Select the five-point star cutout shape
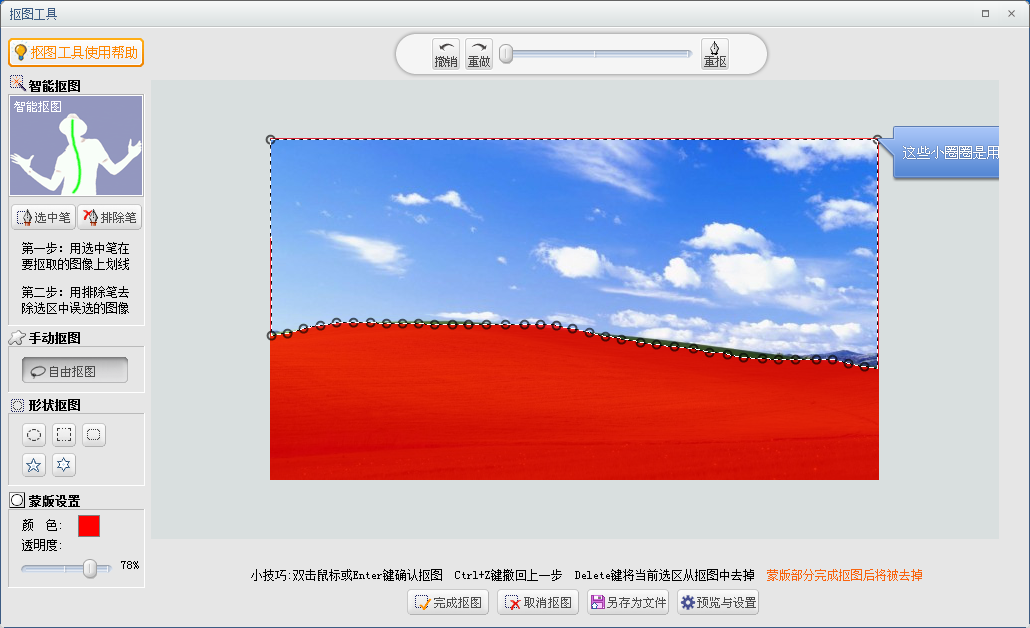 coord(34,465)
